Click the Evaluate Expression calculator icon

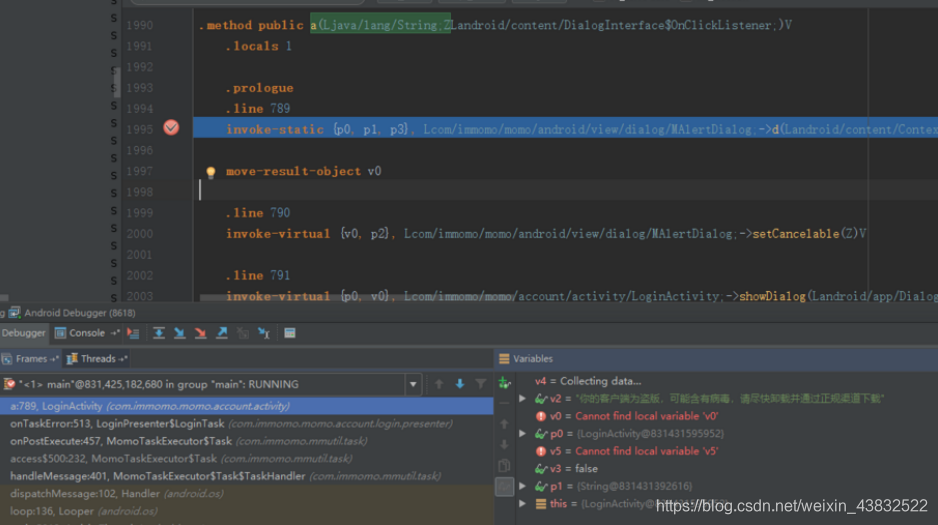290,333
